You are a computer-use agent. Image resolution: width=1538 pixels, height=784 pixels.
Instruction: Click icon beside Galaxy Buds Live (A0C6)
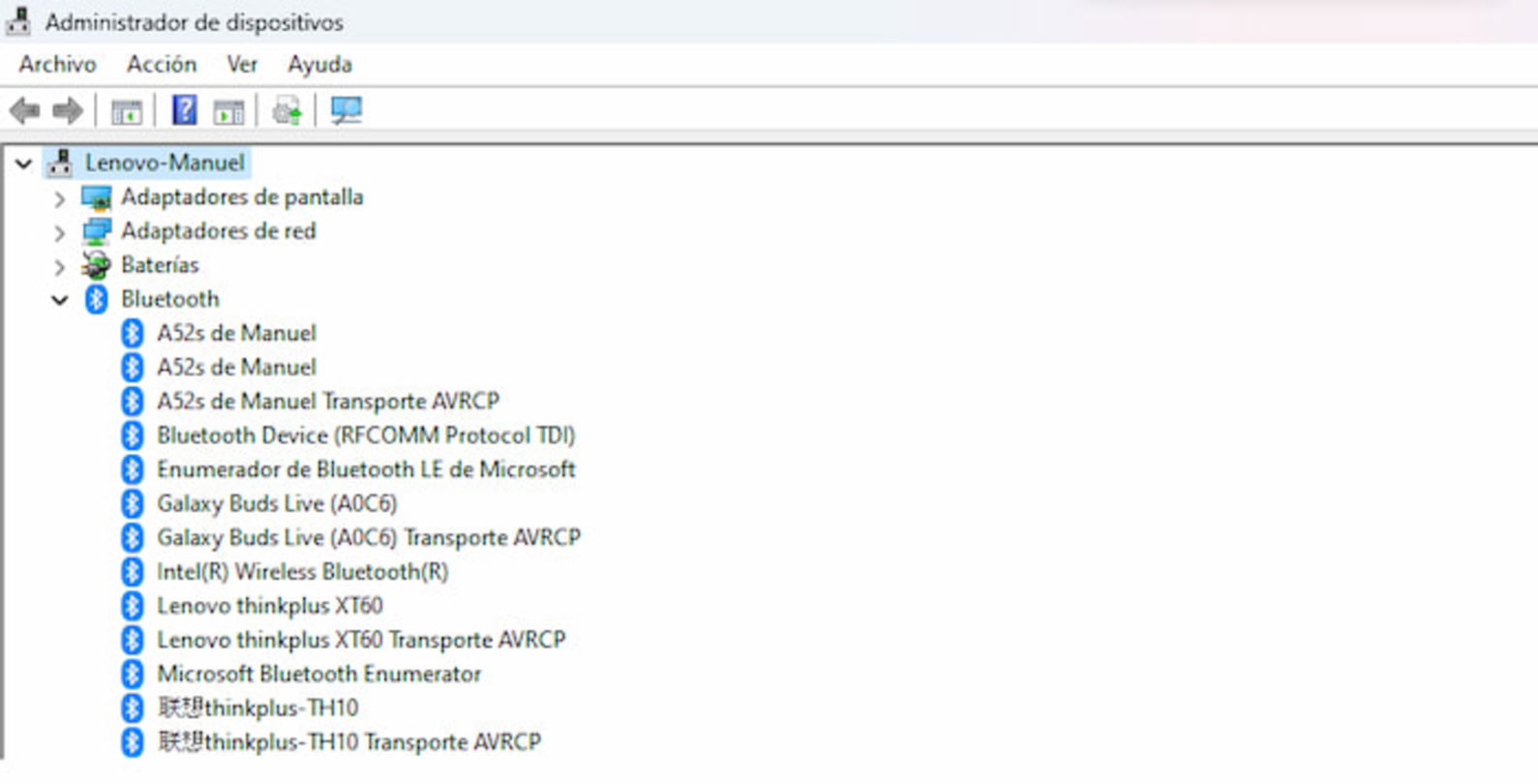point(133,503)
